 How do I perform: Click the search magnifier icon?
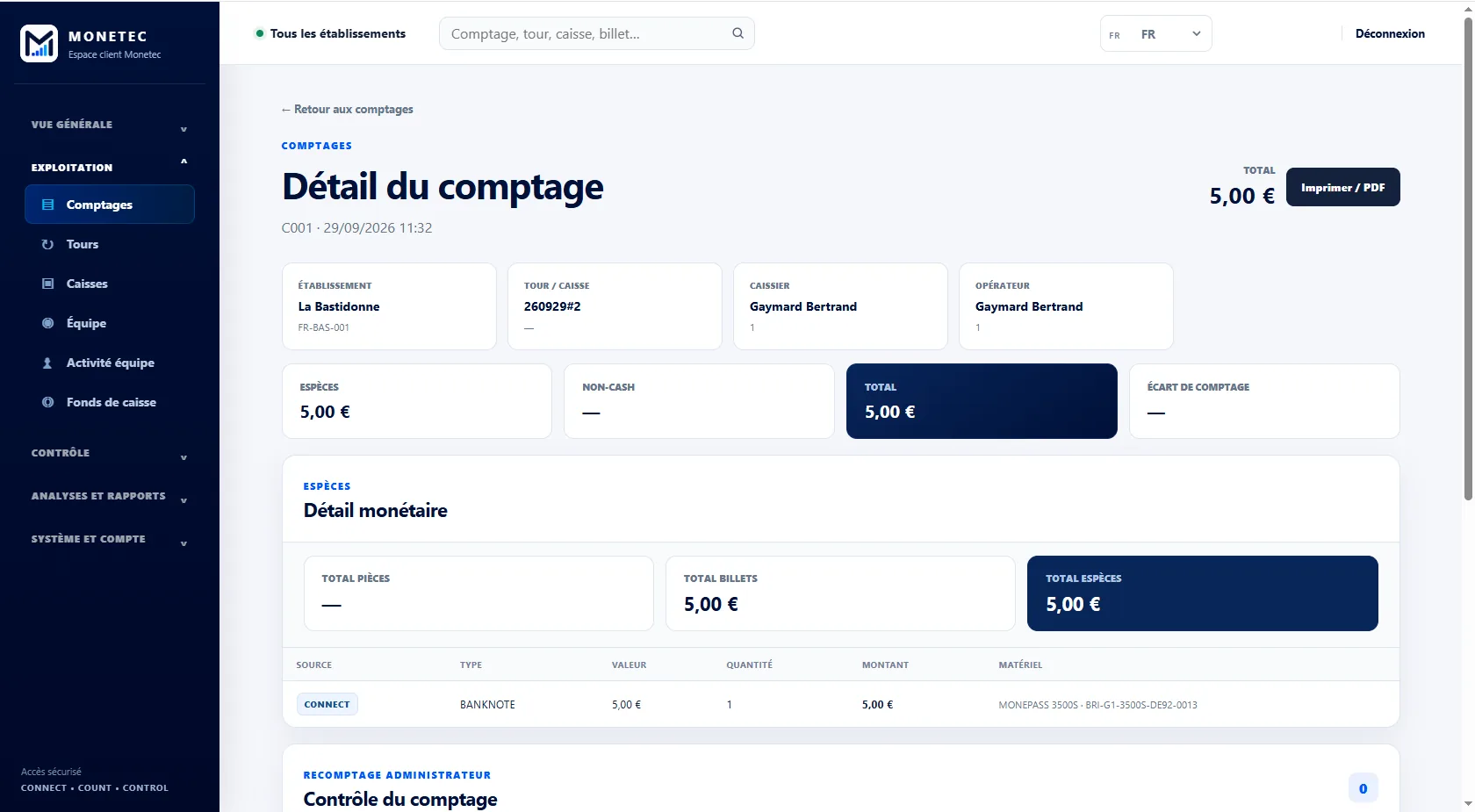point(737,33)
